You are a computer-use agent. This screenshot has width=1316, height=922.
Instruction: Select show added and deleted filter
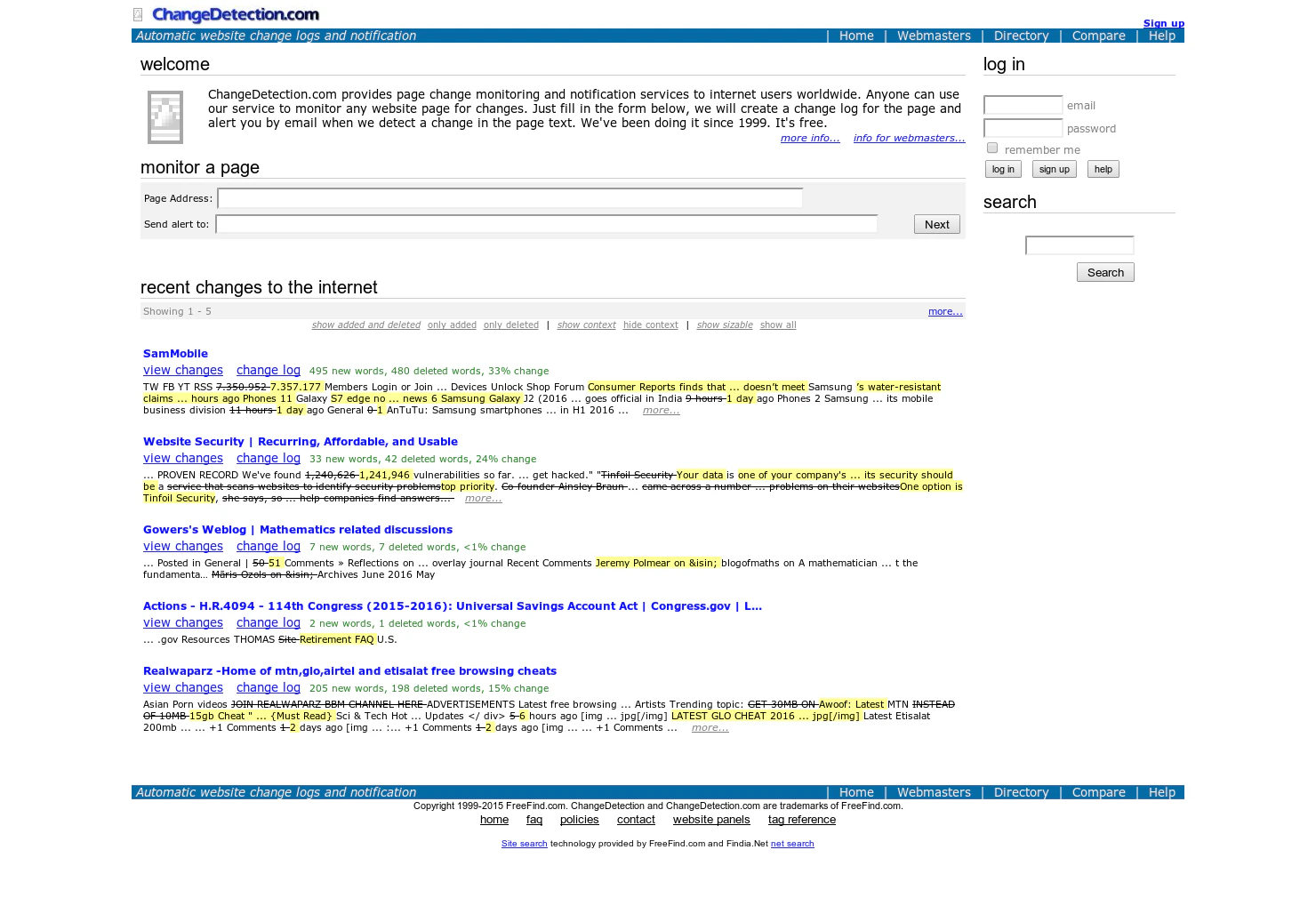click(x=366, y=325)
